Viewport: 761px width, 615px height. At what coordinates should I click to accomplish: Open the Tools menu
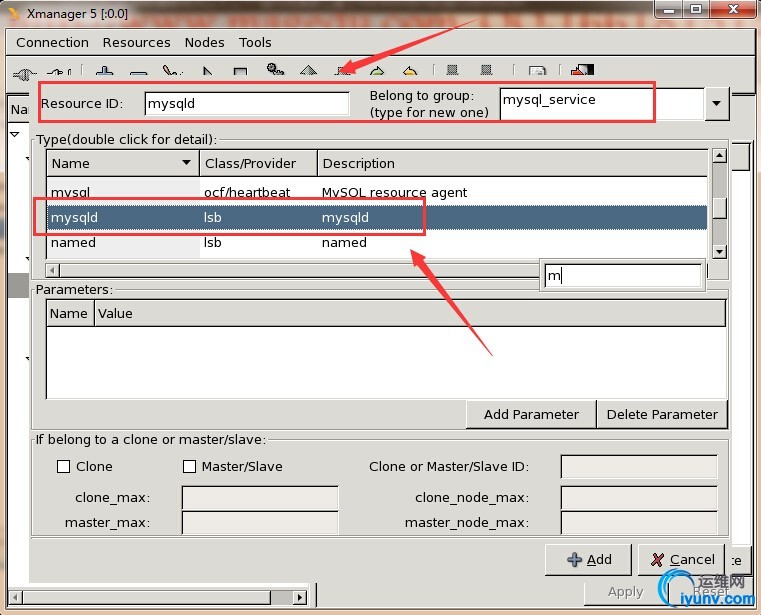[x=255, y=43]
